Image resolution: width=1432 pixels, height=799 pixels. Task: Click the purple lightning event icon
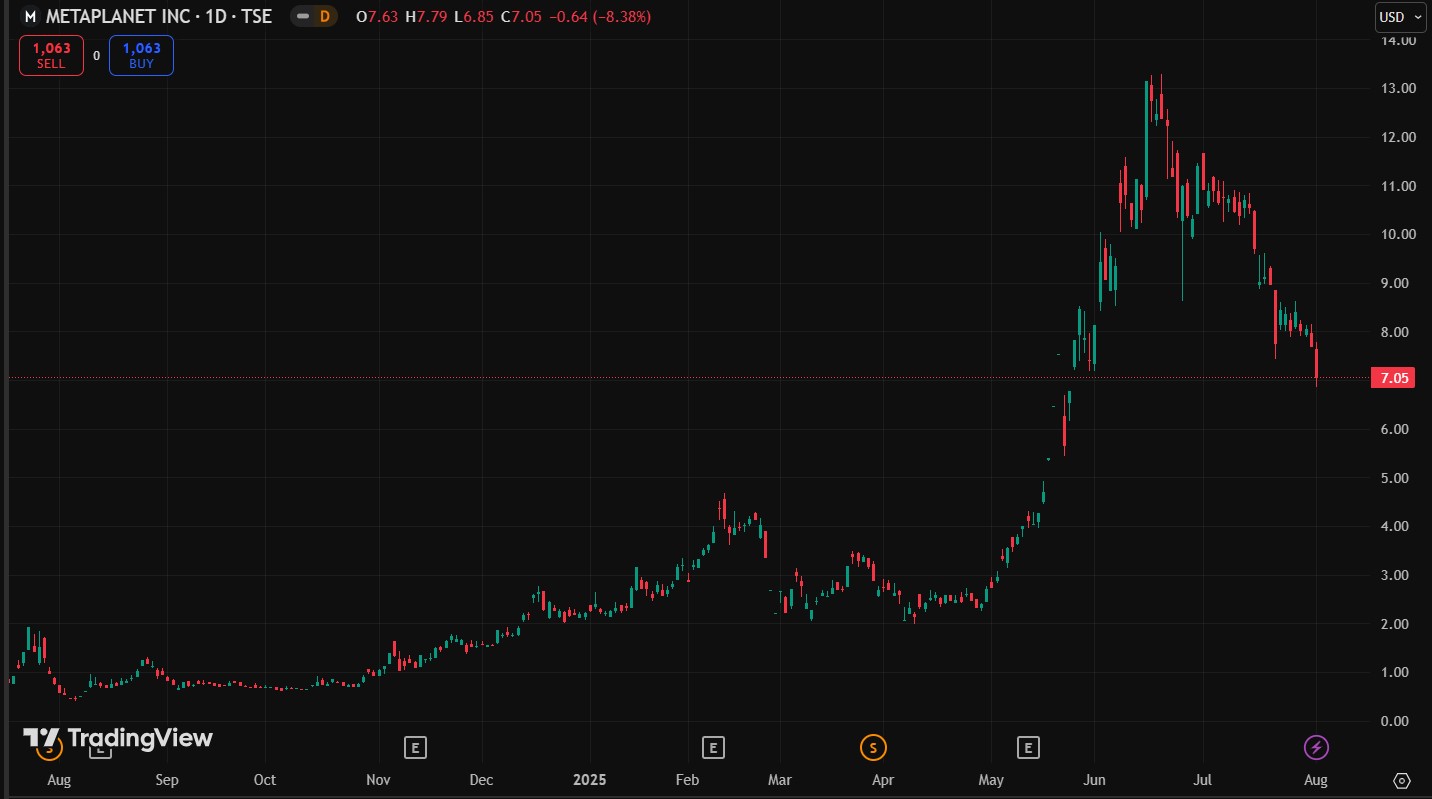1317,747
